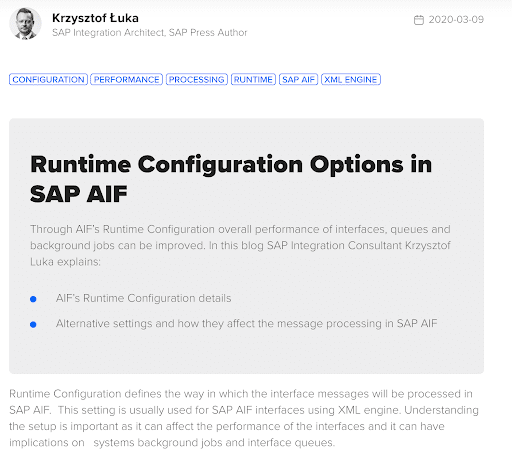Select the Alternative settings list item text
This screenshot has width=512, height=454.
tap(246, 323)
